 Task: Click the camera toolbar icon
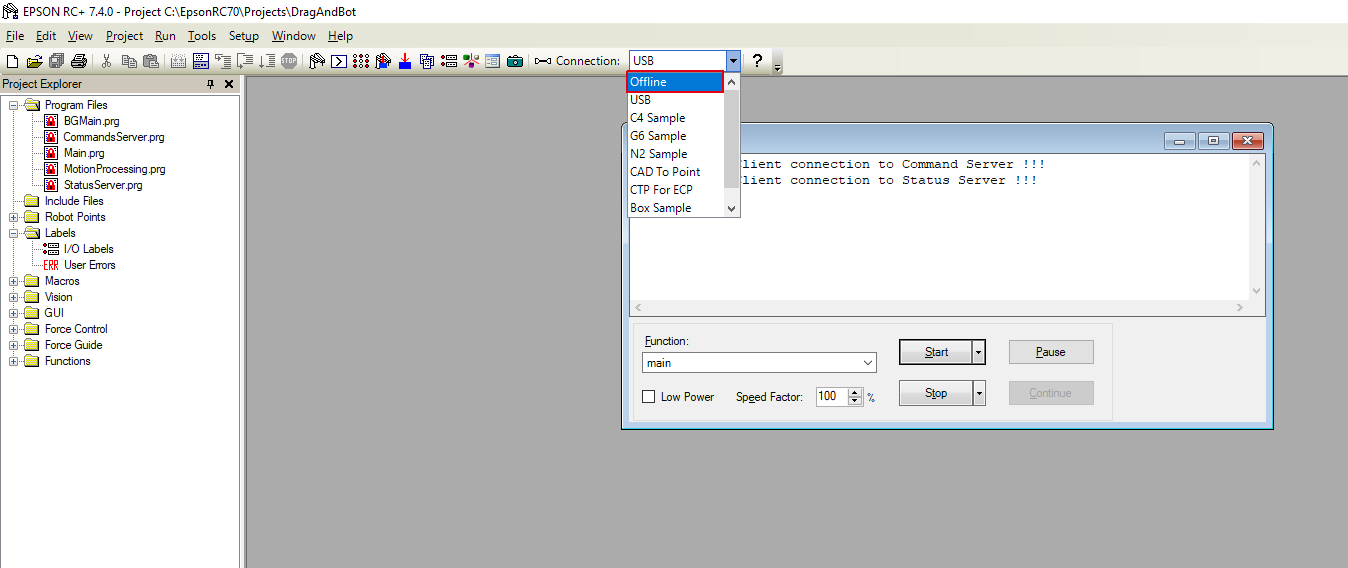click(514, 61)
